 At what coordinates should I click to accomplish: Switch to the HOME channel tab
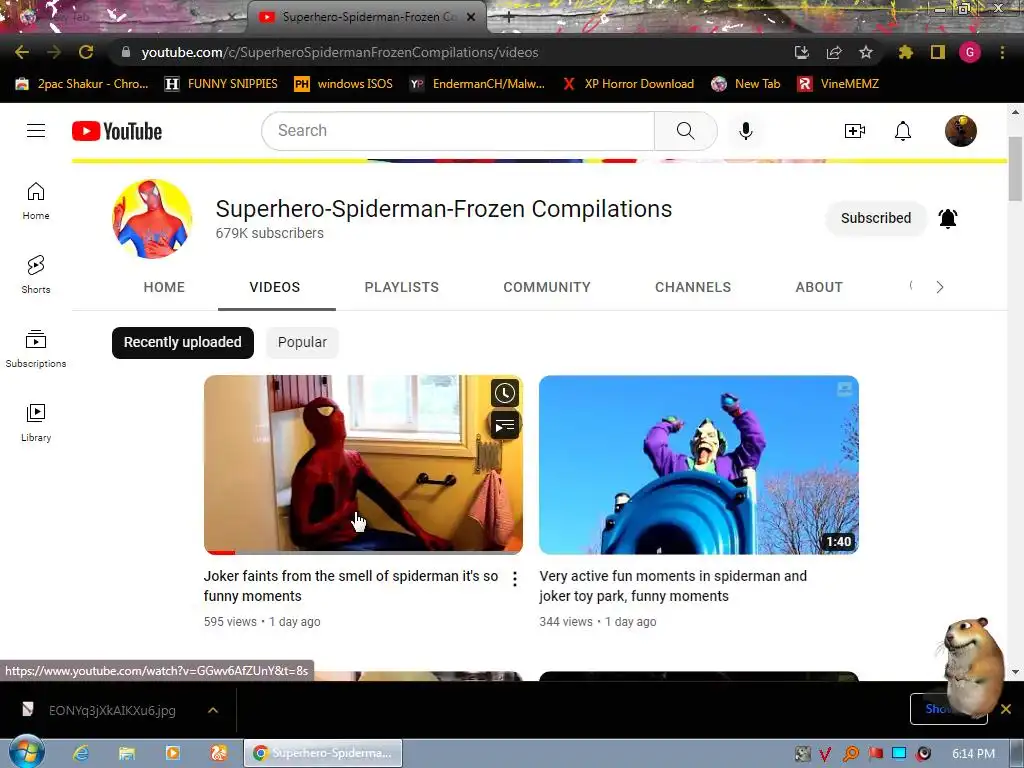[x=164, y=287]
